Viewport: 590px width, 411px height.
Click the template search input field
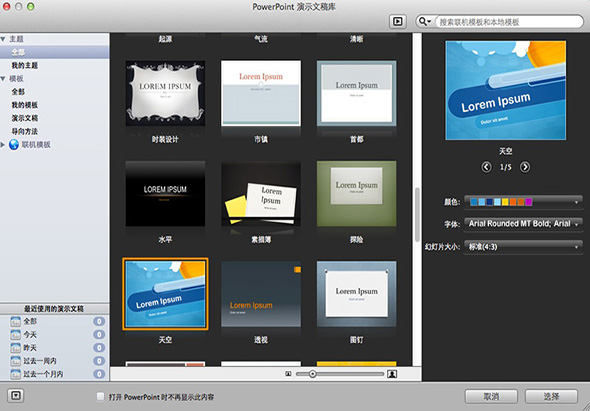click(x=509, y=22)
